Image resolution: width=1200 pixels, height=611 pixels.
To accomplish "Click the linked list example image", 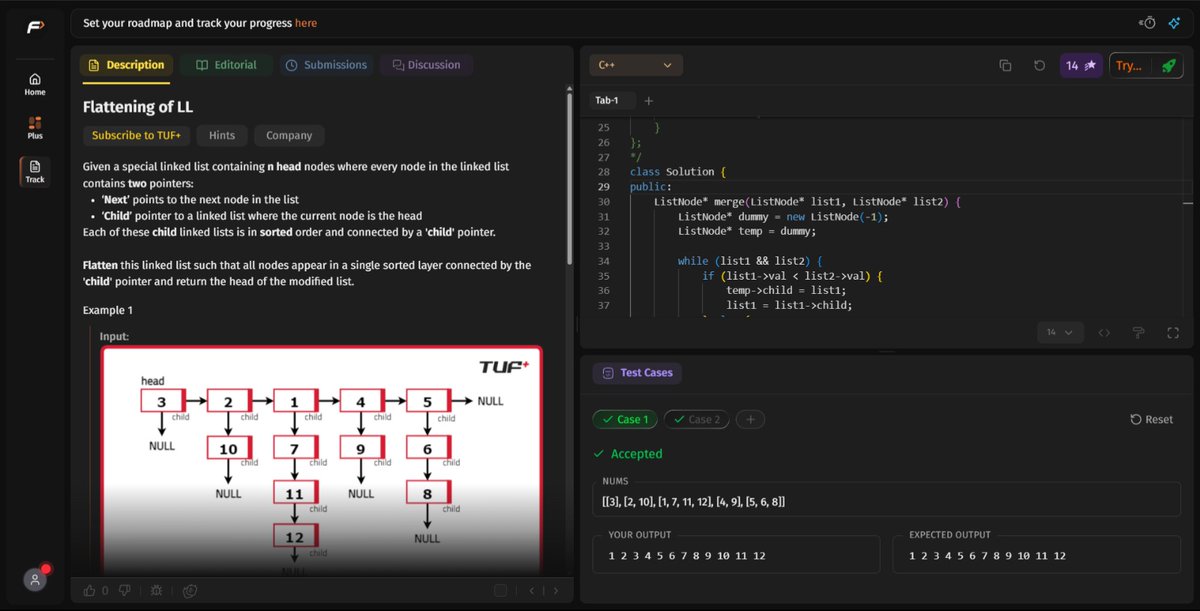I will [x=321, y=461].
